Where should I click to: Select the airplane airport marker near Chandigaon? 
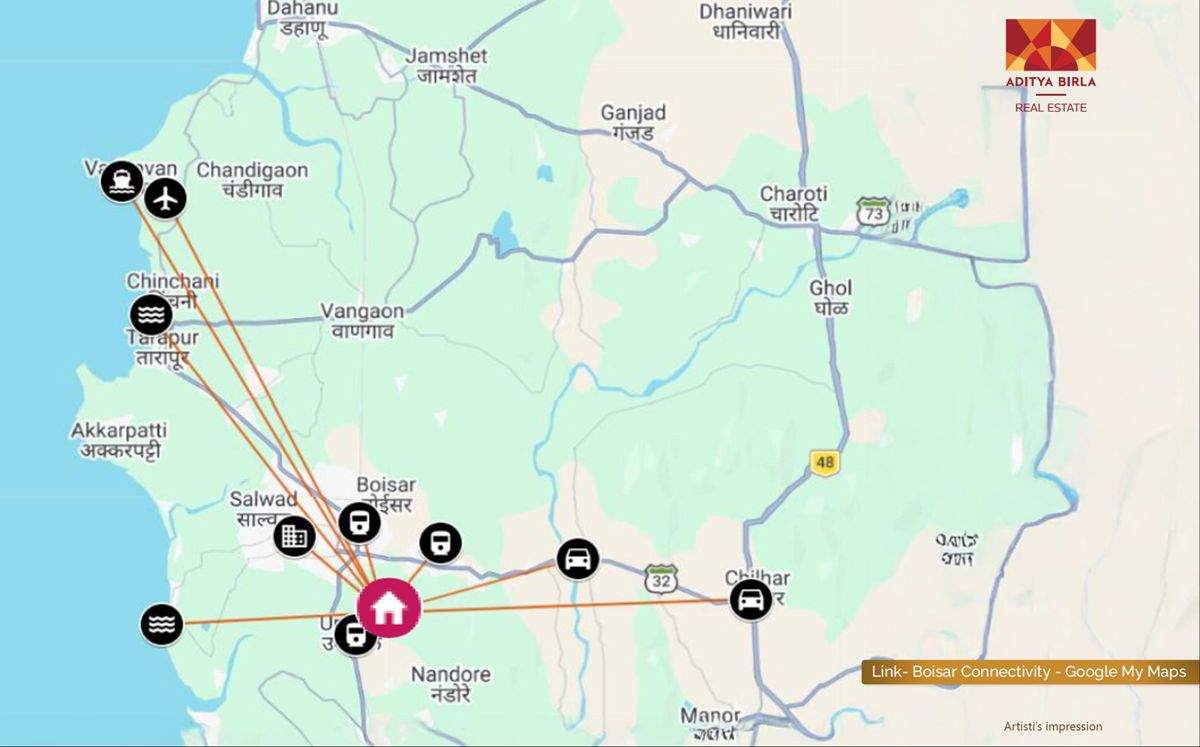tap(166, 198)
